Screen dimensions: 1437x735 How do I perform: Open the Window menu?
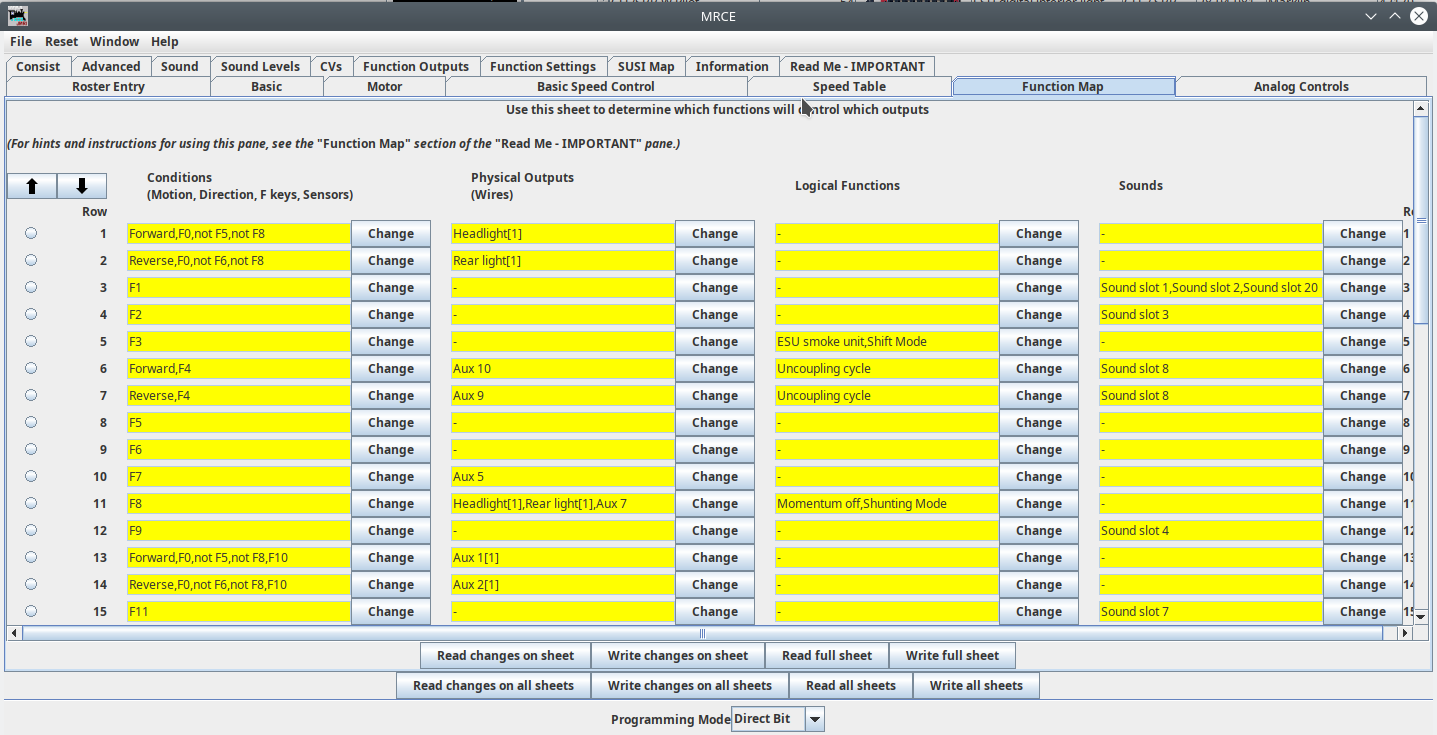(x=114, y=41)
